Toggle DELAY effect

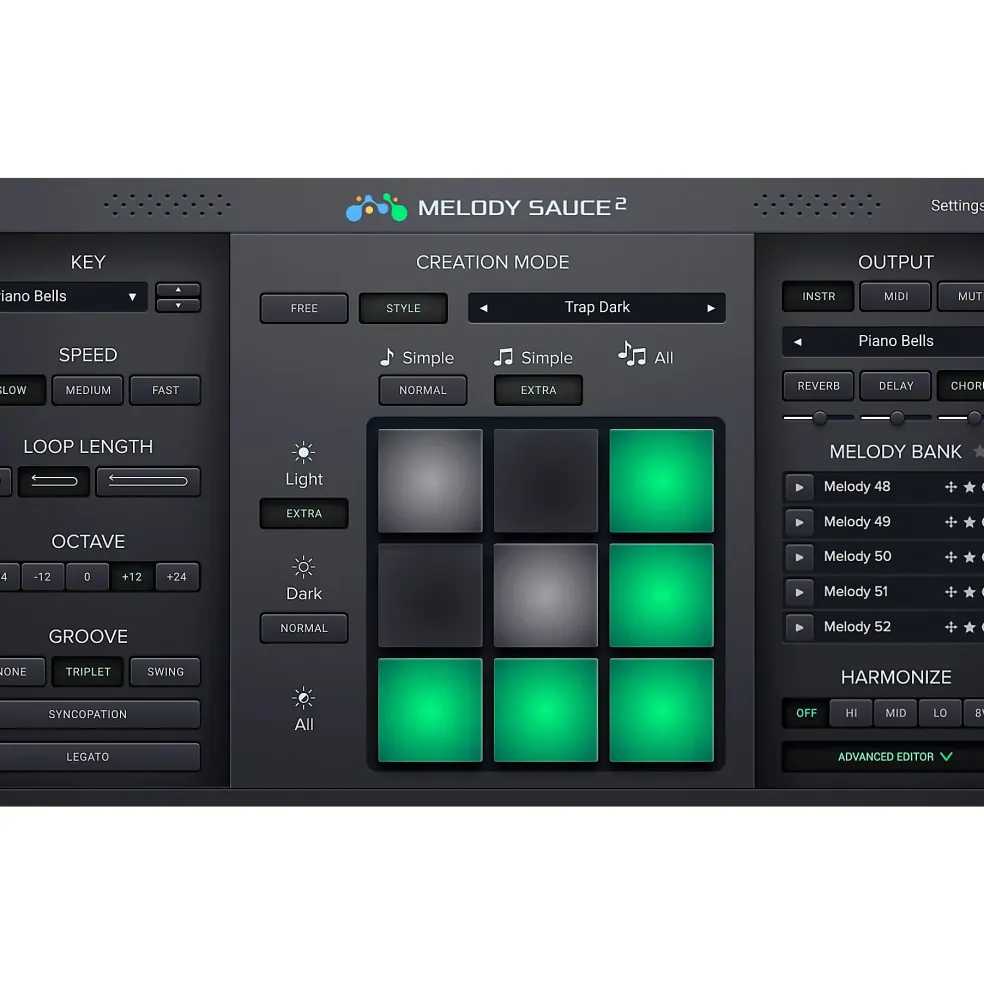click(896, 386)
